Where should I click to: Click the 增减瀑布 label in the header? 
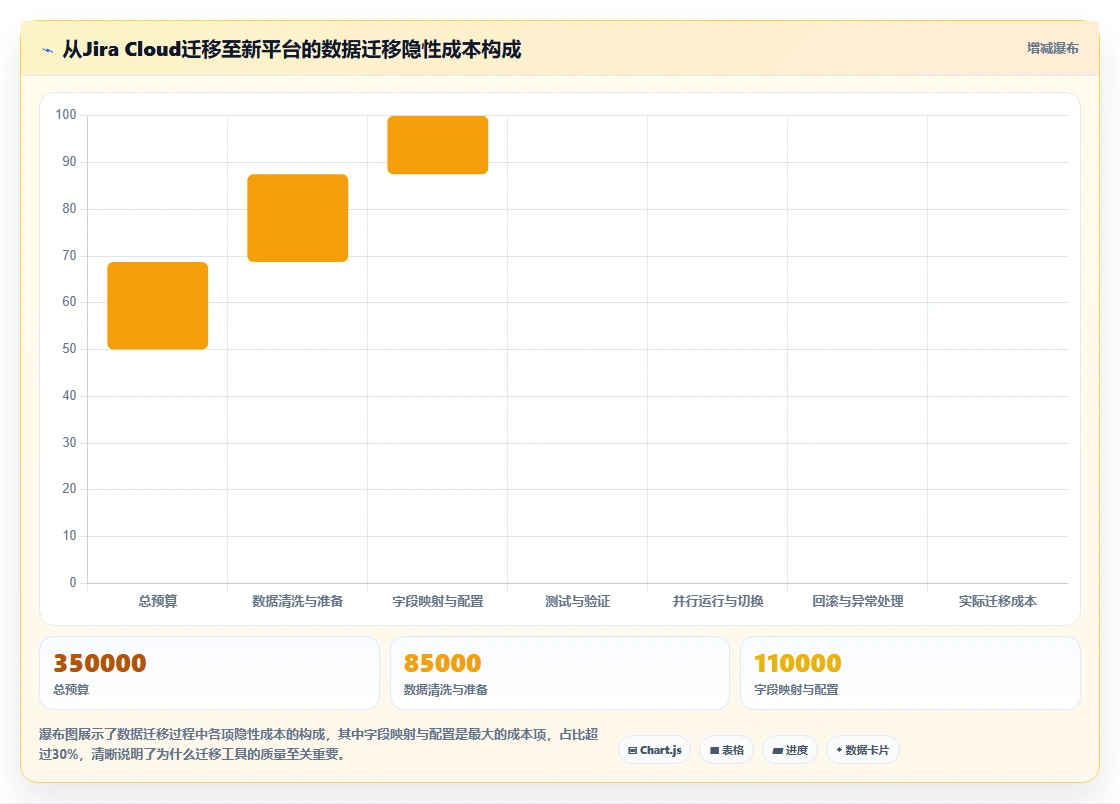click(x=1052, y=48)
